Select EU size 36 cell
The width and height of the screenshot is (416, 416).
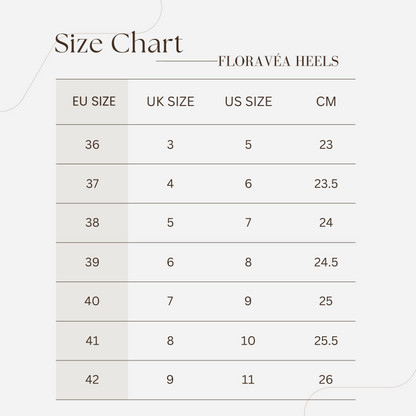[92, 145]
